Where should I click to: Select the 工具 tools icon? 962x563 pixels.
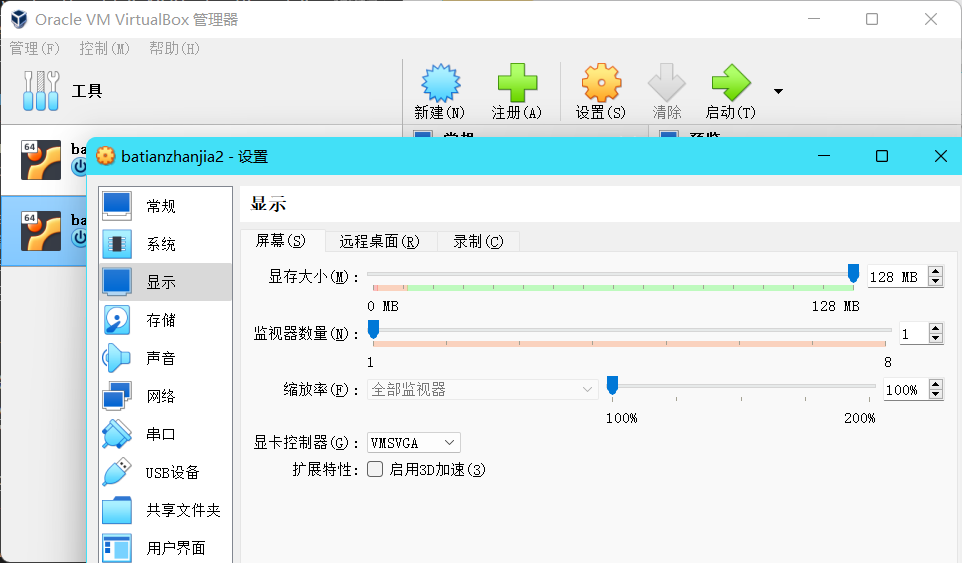(x=40, y=91)
